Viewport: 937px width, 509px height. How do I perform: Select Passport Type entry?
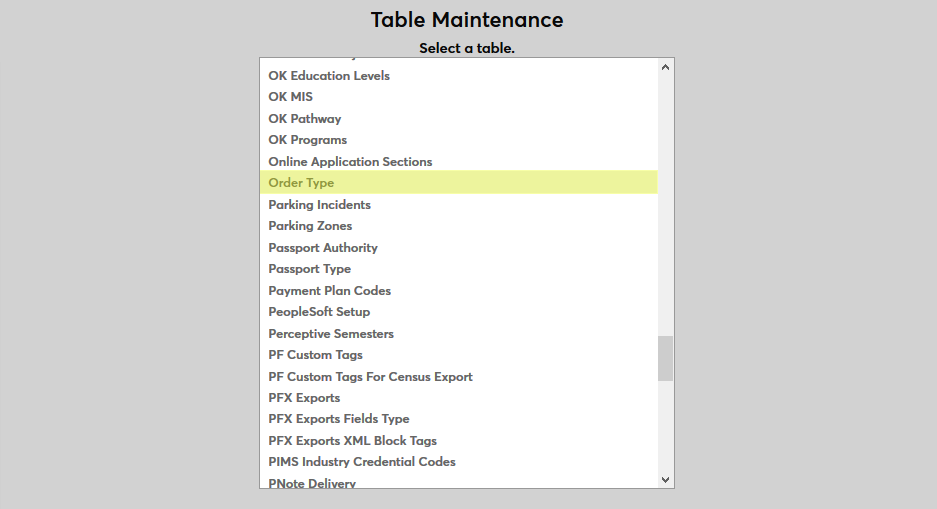(310, 269)
